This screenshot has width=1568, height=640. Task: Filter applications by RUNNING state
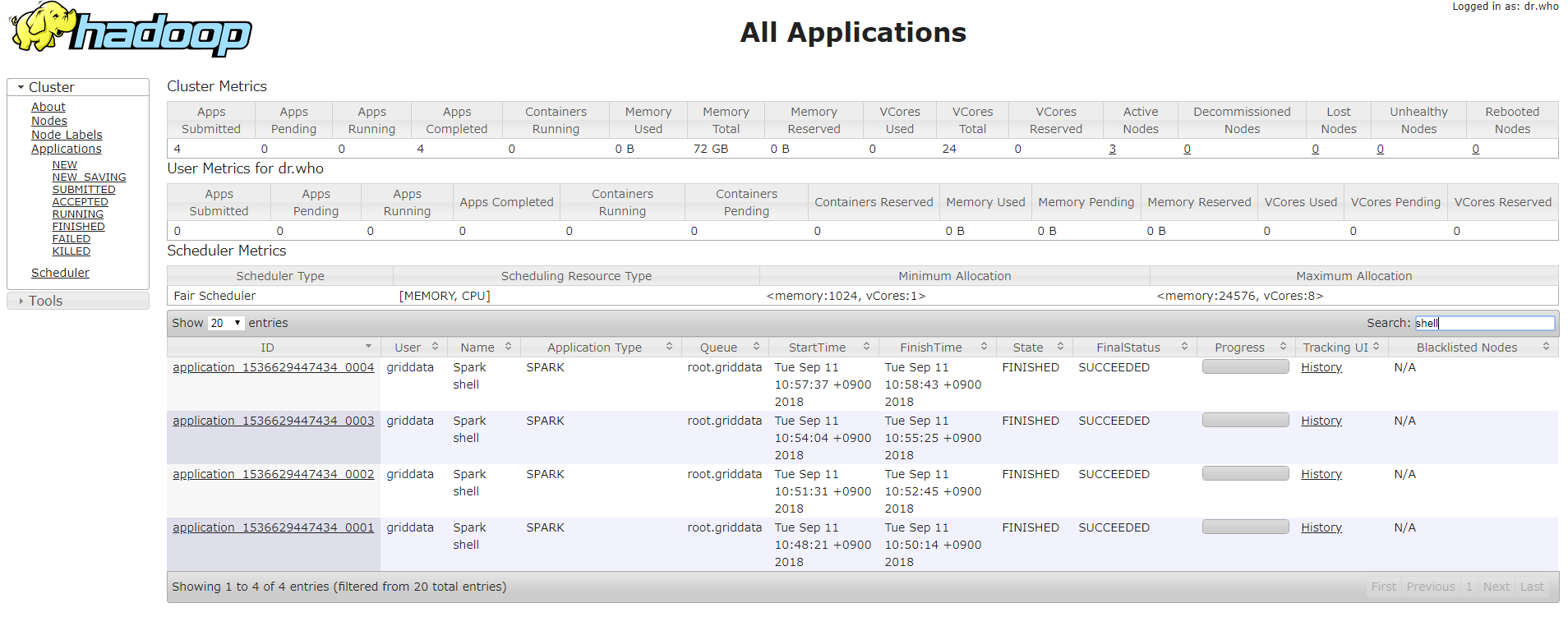click(78, 214)
